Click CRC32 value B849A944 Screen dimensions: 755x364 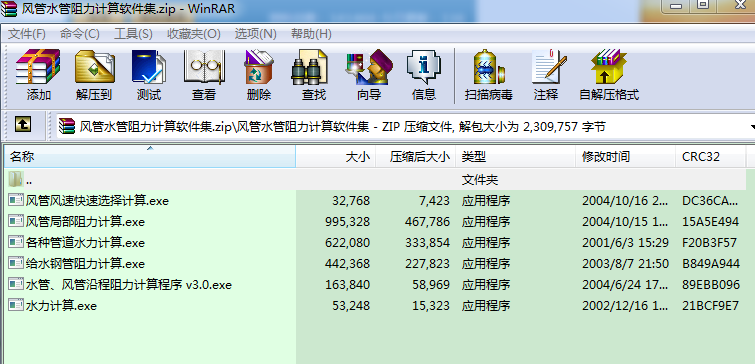click(711, 263)
